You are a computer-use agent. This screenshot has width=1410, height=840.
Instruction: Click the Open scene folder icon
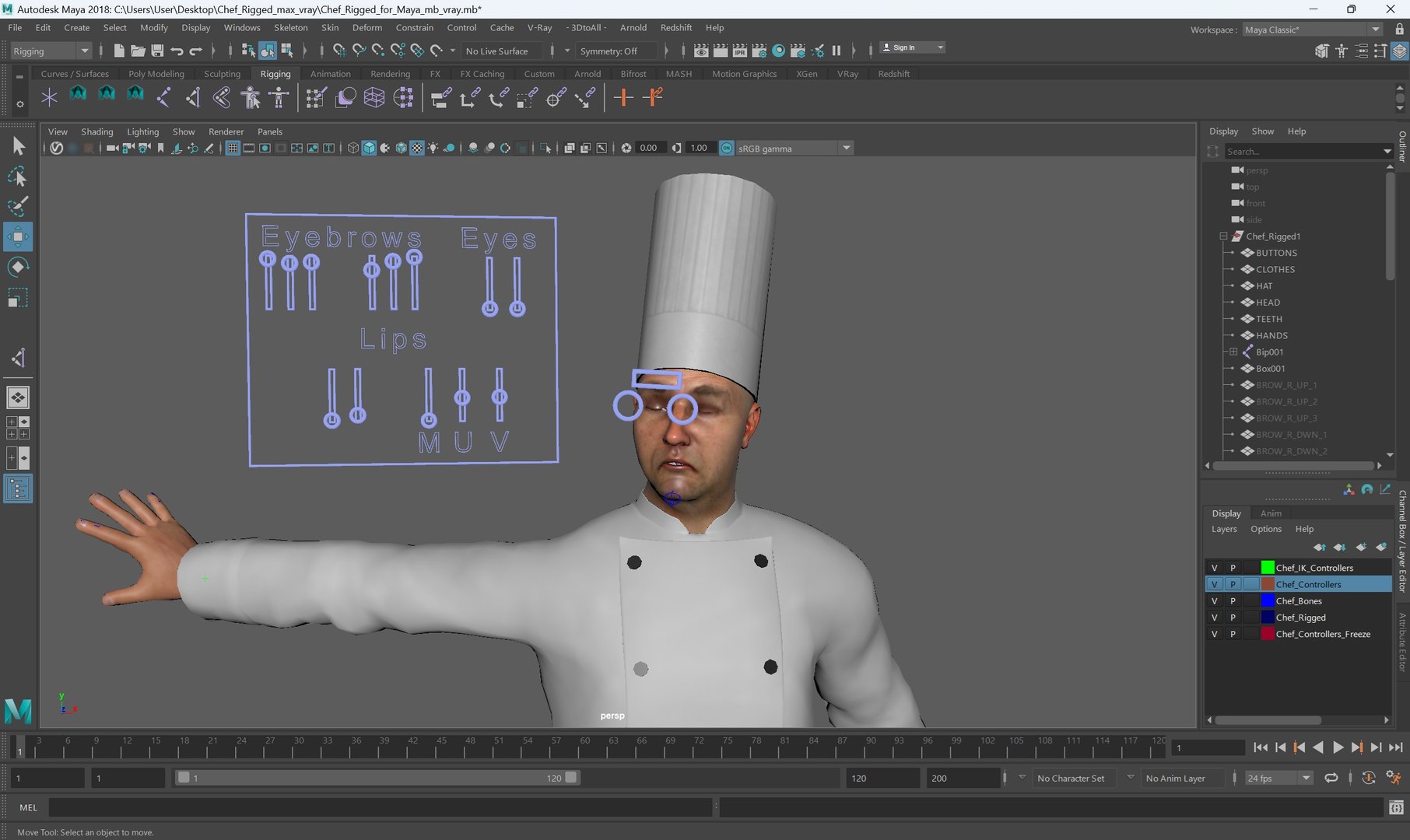[x=138, y=51]
